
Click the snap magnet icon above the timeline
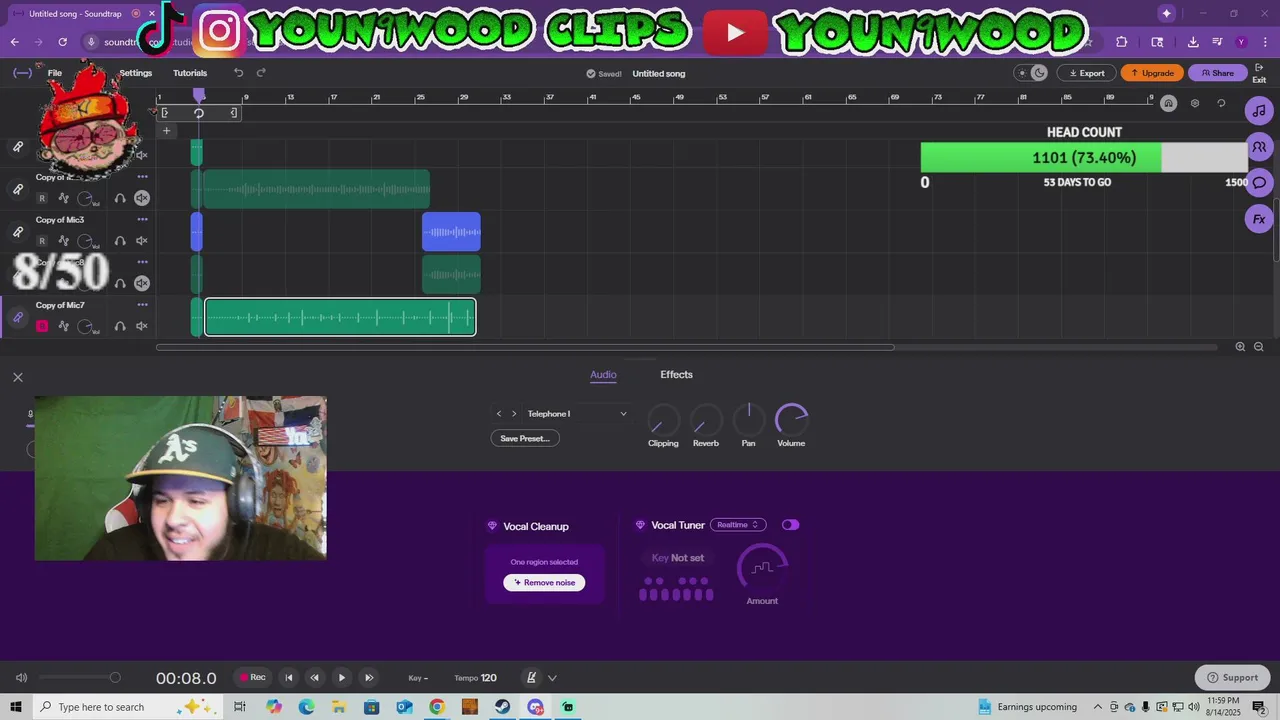pos(1168,103)
